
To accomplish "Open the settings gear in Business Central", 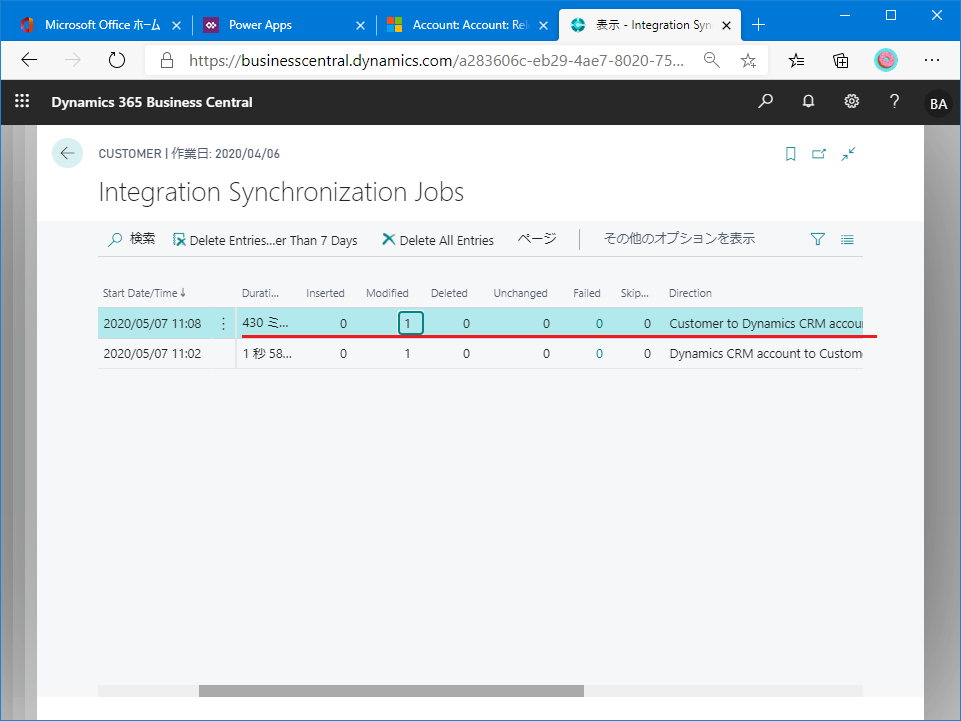I will tap(851, 101).
